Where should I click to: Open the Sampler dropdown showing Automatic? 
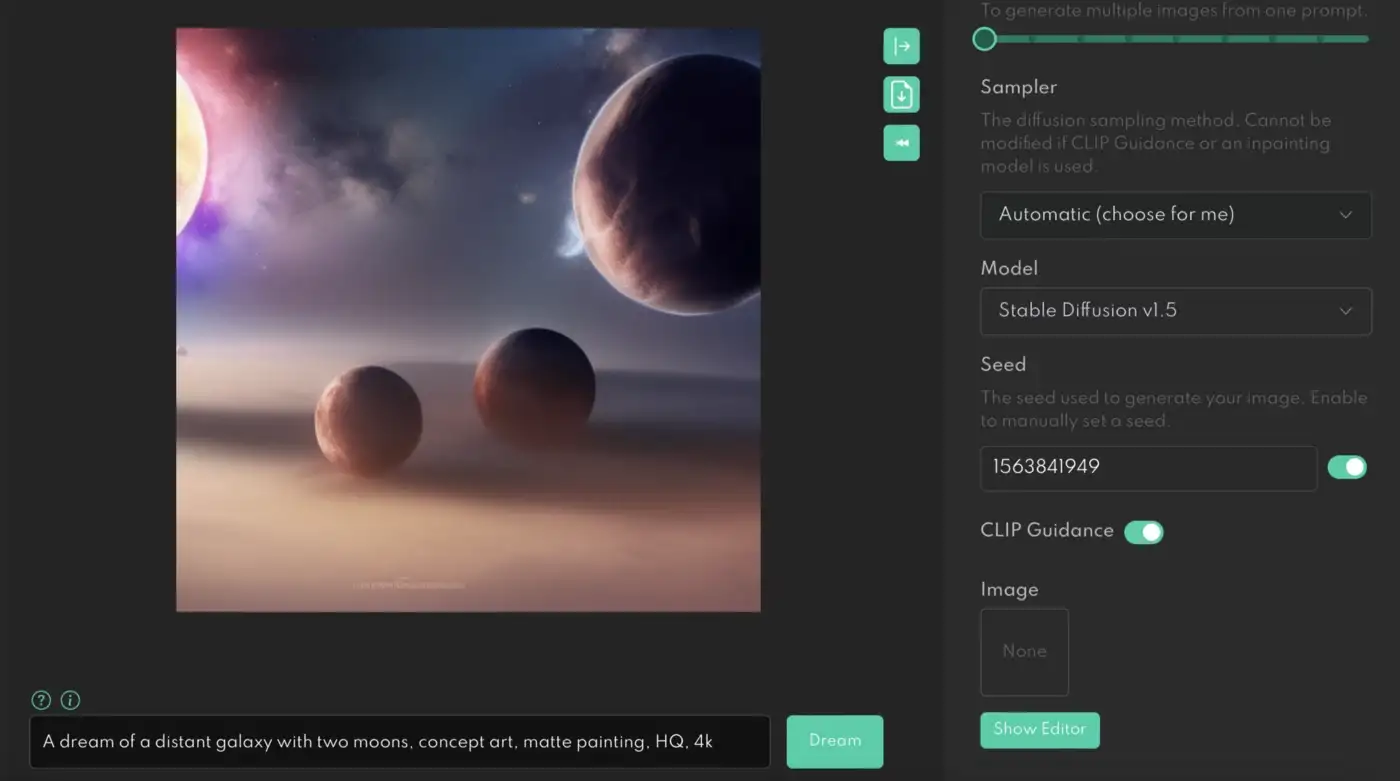tap(1176, 215)
